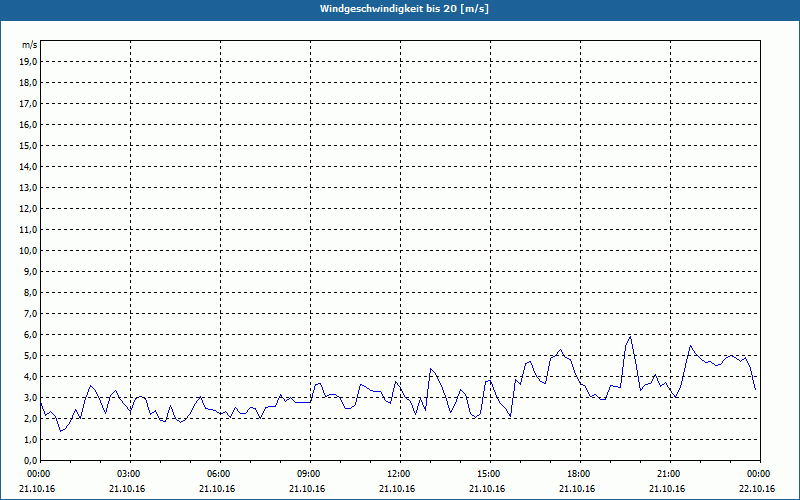Select the 10,0 y-axis label

(x=29, y=251)
